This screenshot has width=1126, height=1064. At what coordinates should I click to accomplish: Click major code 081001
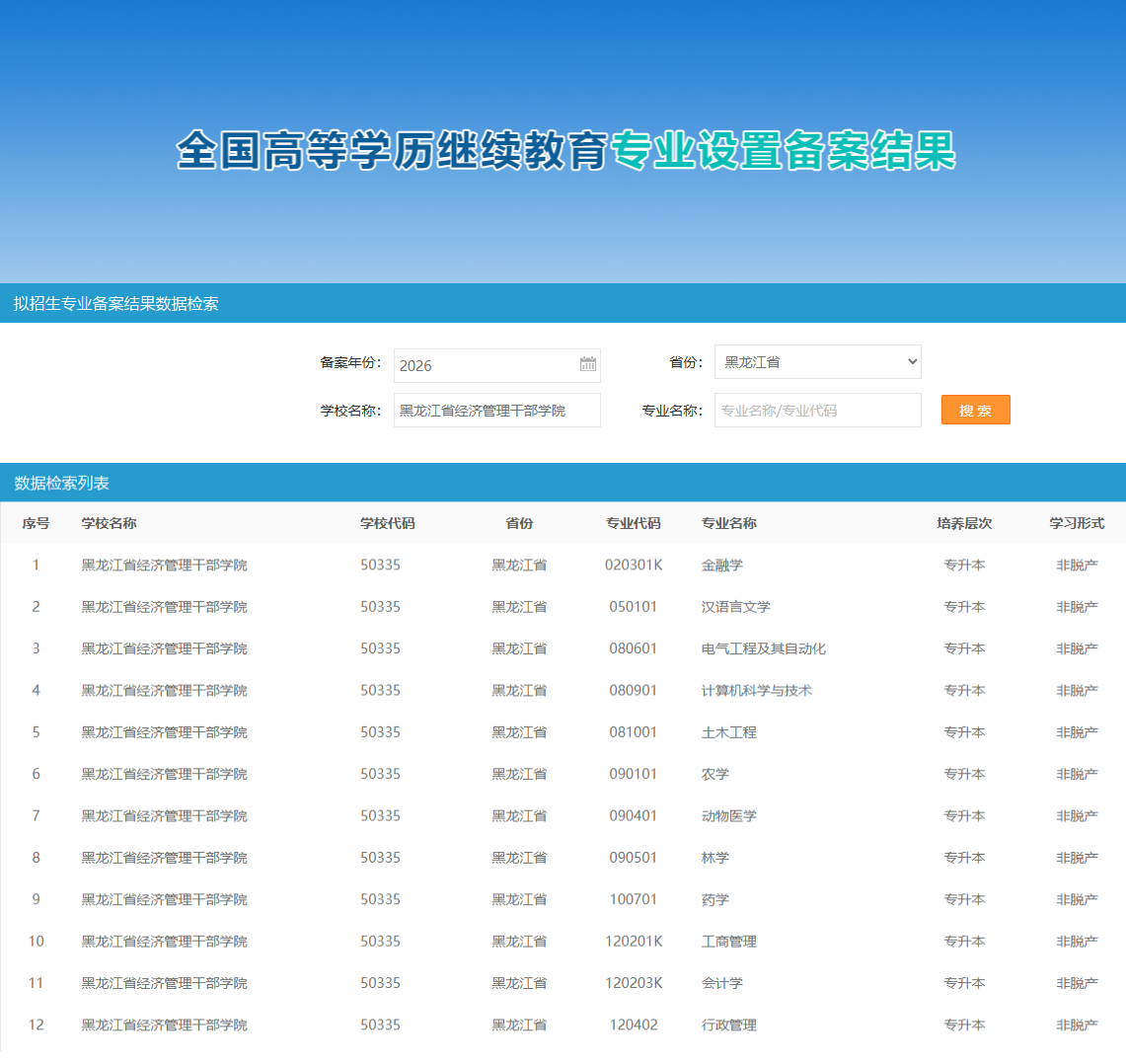point(634,732)
